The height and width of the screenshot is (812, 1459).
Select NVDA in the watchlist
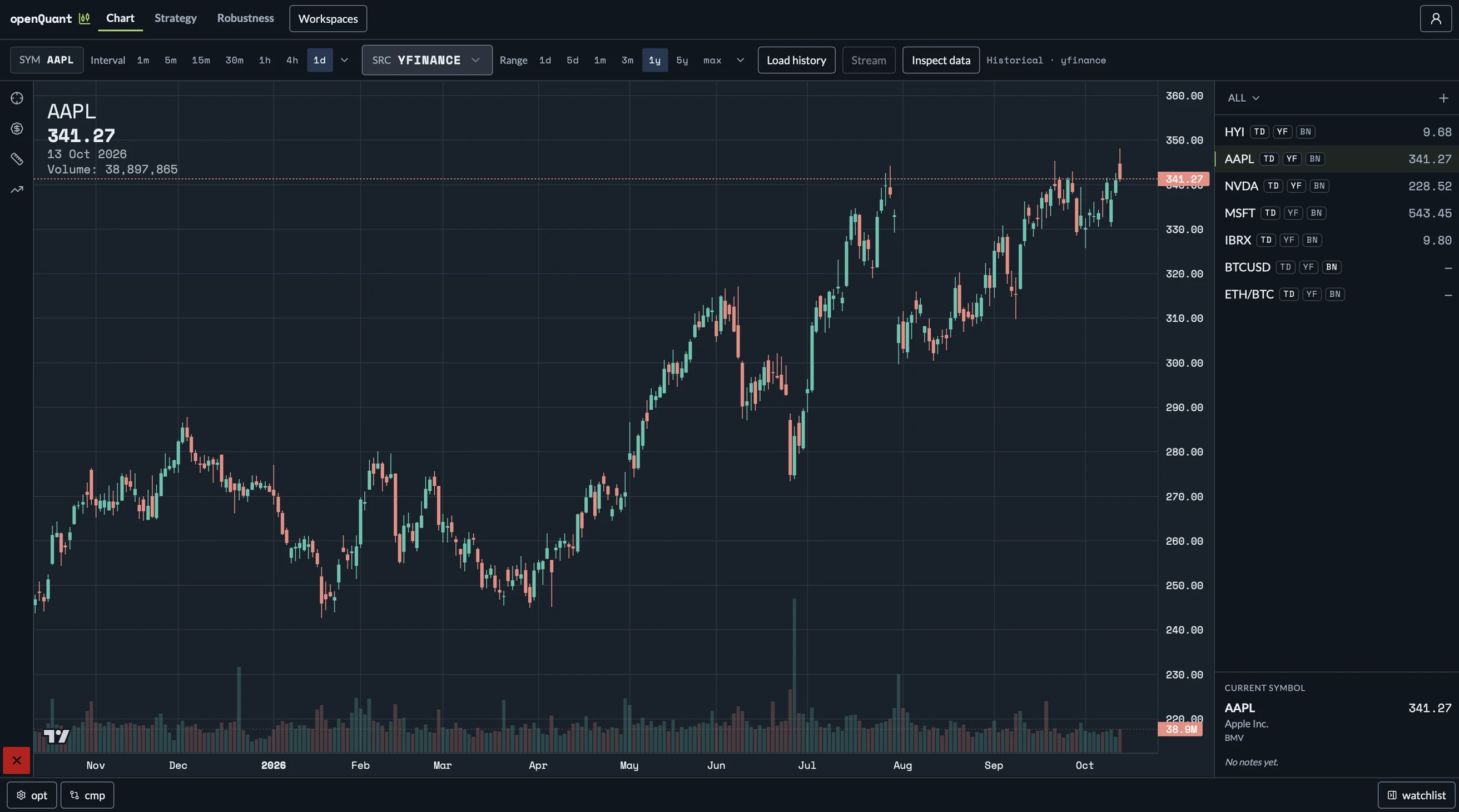(1337, 186)
